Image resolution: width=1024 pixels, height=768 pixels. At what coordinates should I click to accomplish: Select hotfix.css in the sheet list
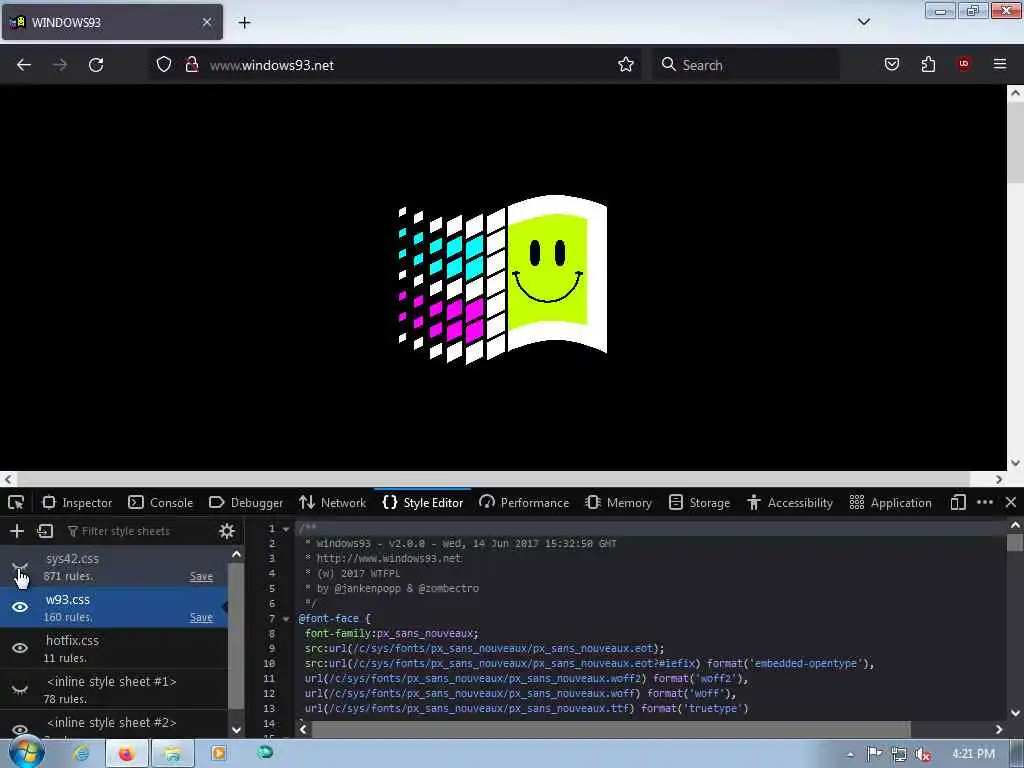click(x=114, y=648)
